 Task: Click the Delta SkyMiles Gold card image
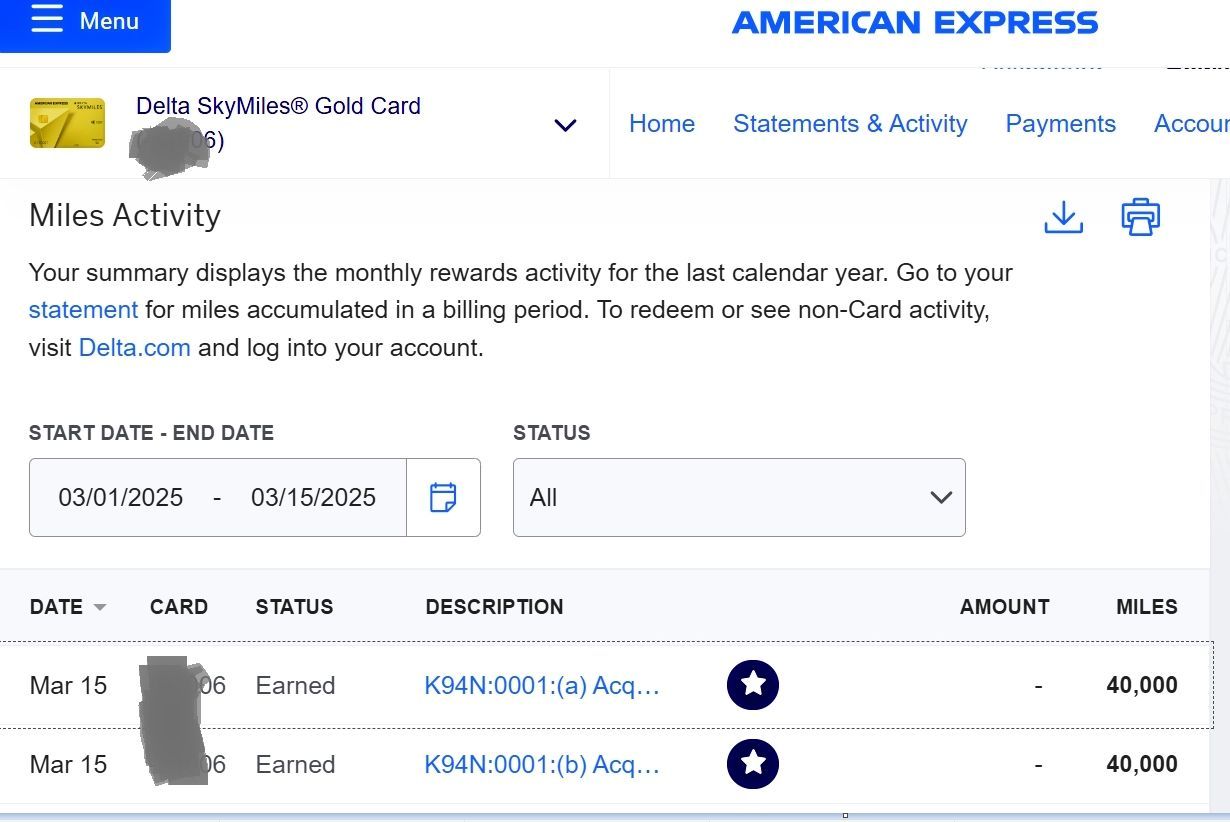(67, 123)
